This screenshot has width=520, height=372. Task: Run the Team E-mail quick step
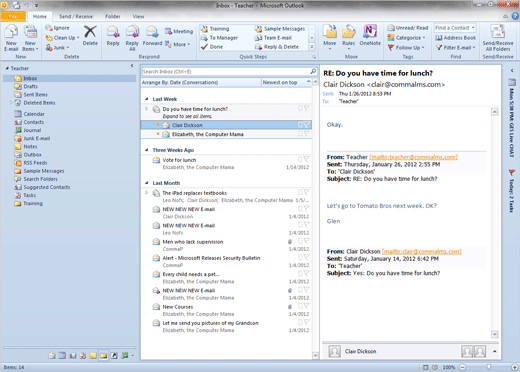[273, 38]
